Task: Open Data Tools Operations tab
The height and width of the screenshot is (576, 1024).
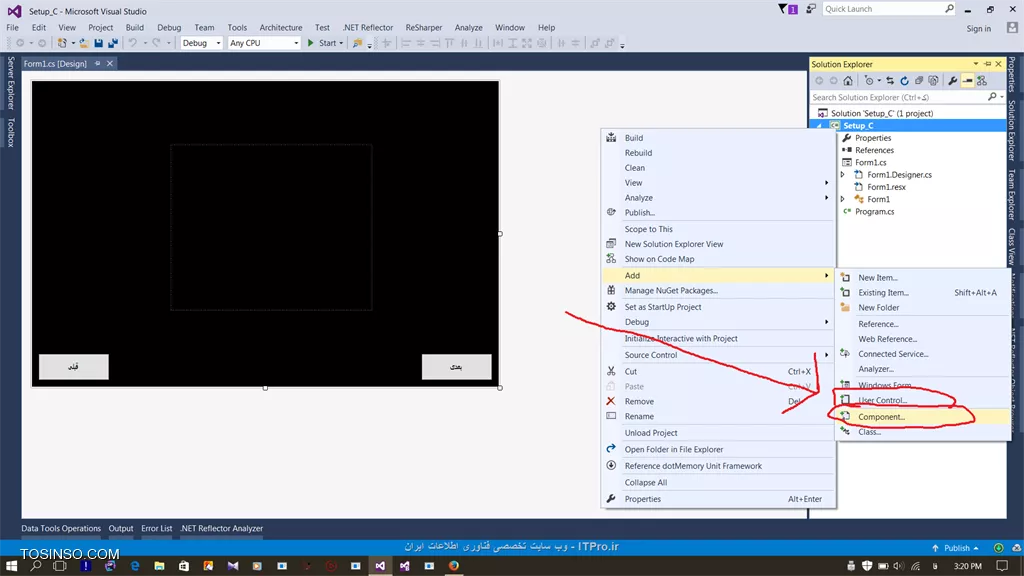Action: point(61,528)
